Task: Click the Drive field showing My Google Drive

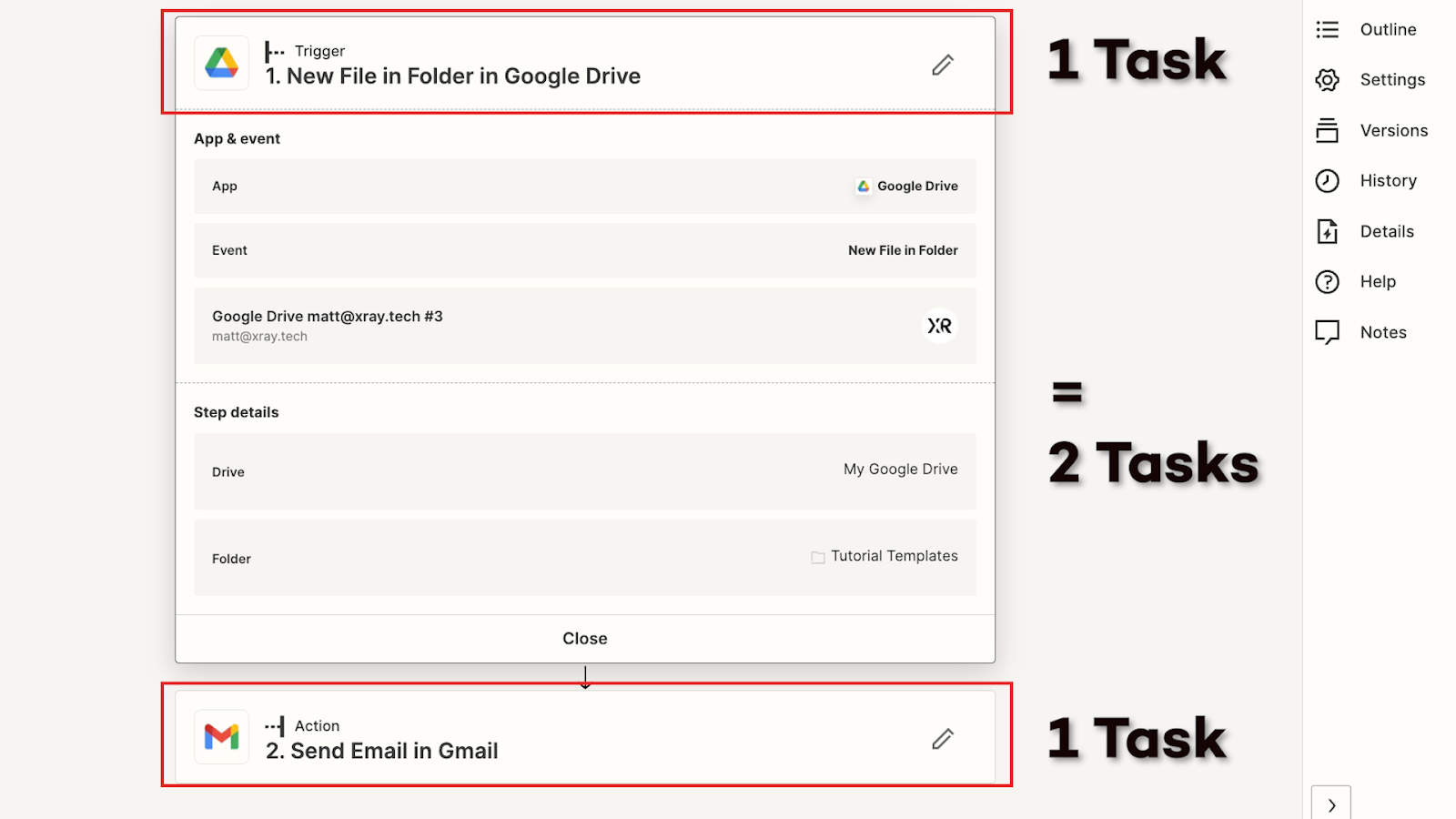Action: click(x=584, y=471)
